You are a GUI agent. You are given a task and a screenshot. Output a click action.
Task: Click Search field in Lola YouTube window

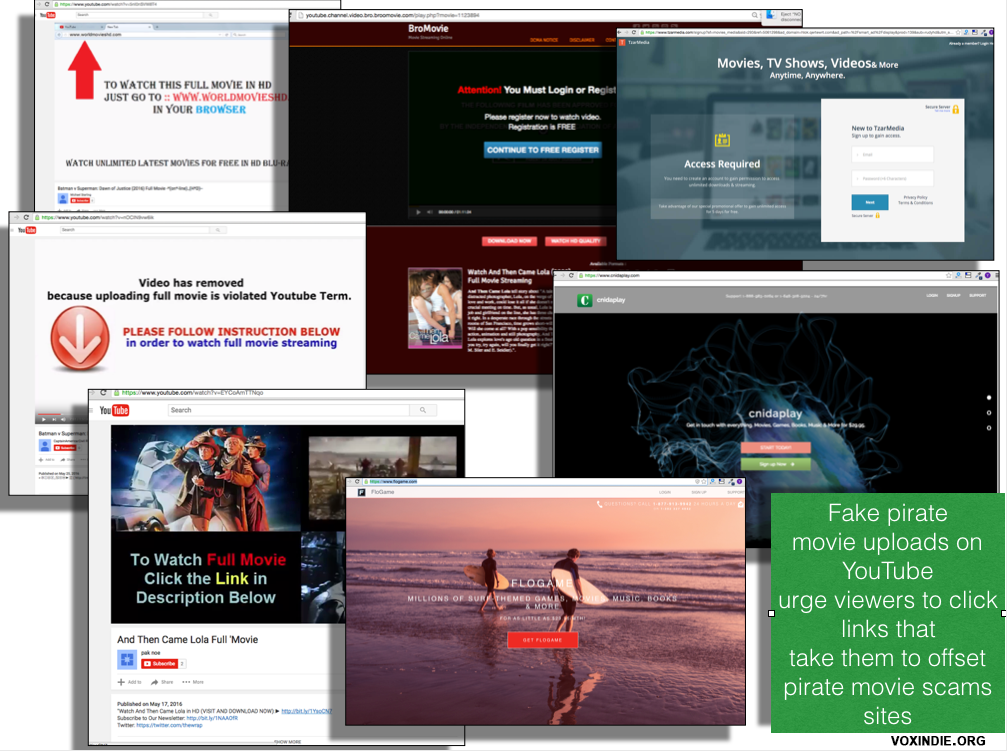(289, 410)
